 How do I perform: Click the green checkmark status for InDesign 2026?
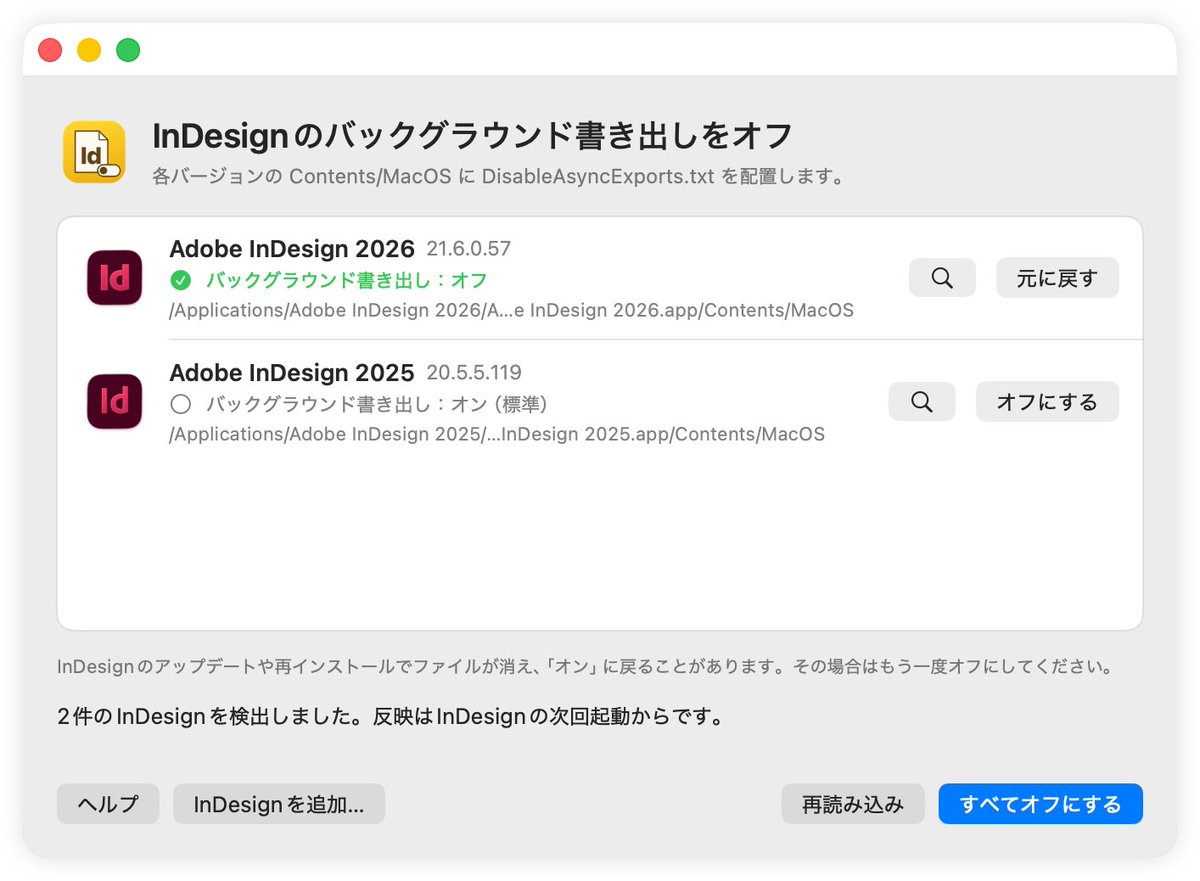click(181, 280)
